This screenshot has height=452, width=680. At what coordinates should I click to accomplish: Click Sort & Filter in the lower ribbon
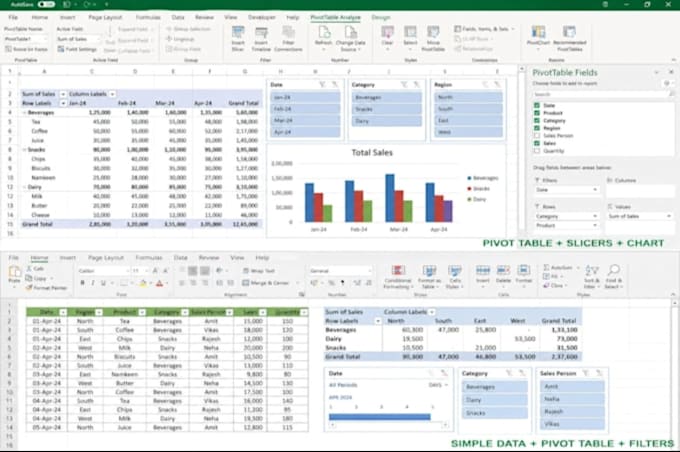(591, 277)
